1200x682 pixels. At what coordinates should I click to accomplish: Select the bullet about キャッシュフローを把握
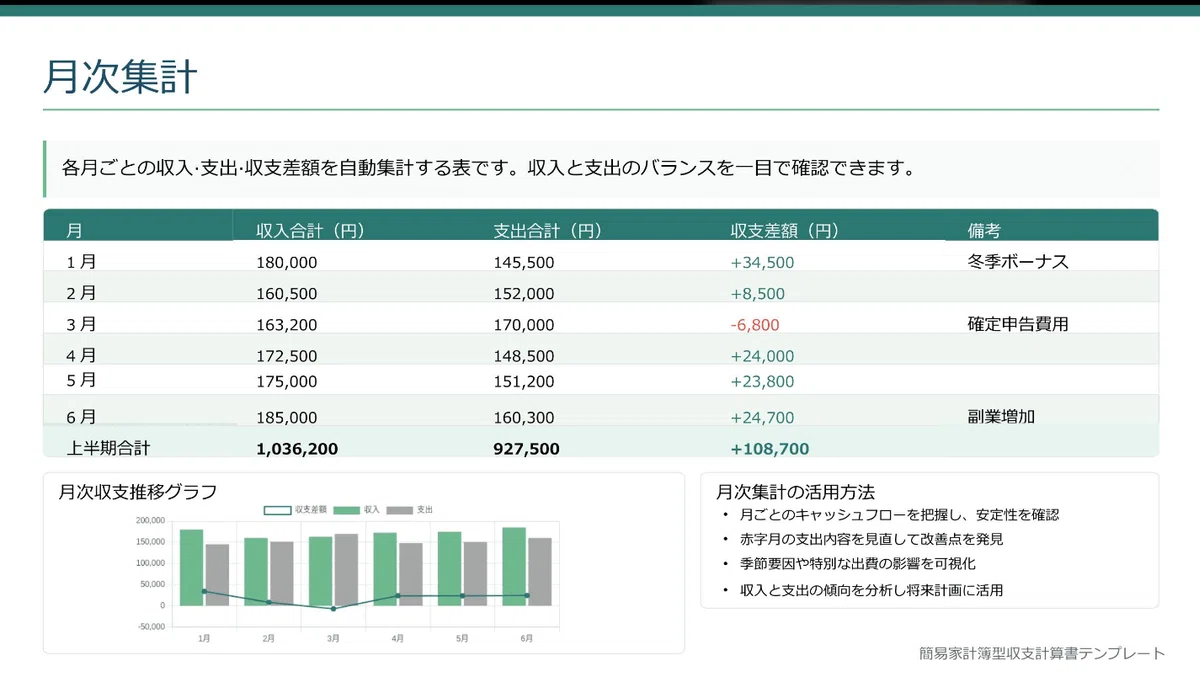click(899, 515)
